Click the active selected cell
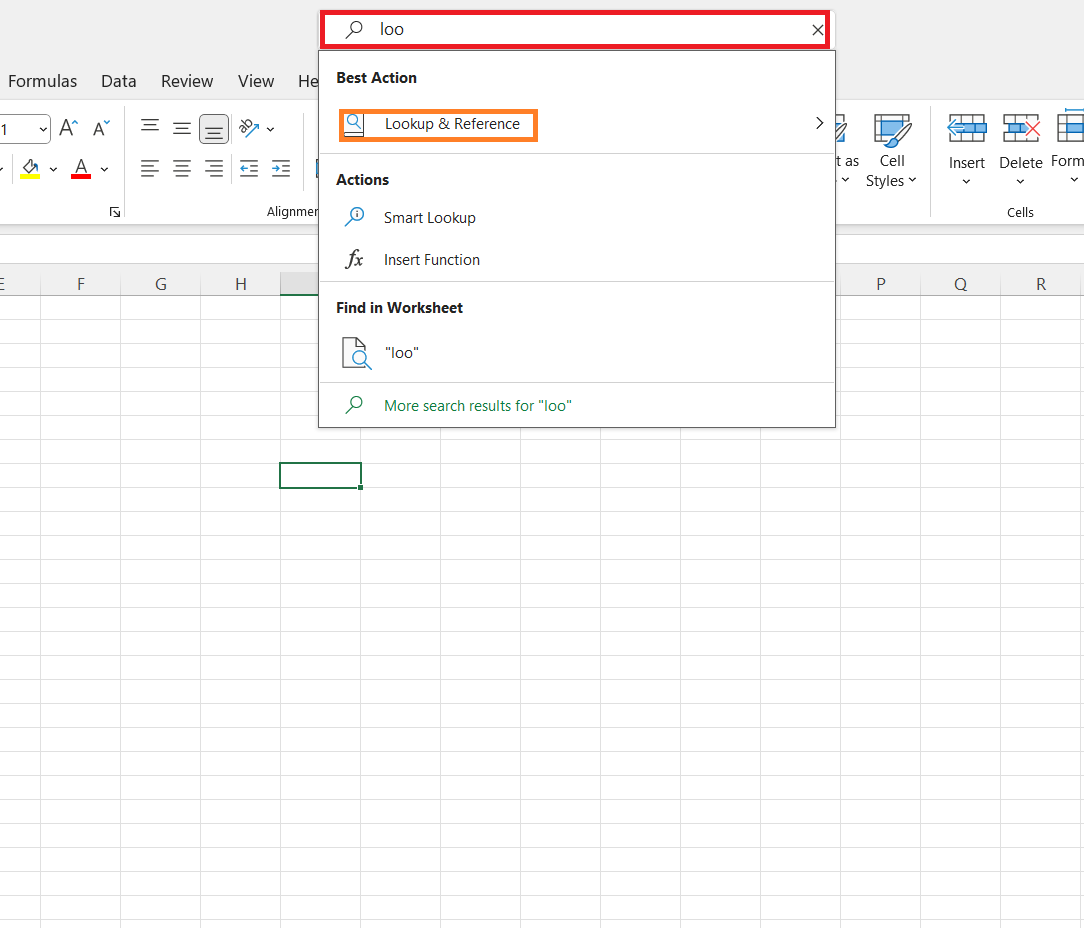The image size is (1084, 928). pos(320,475)
